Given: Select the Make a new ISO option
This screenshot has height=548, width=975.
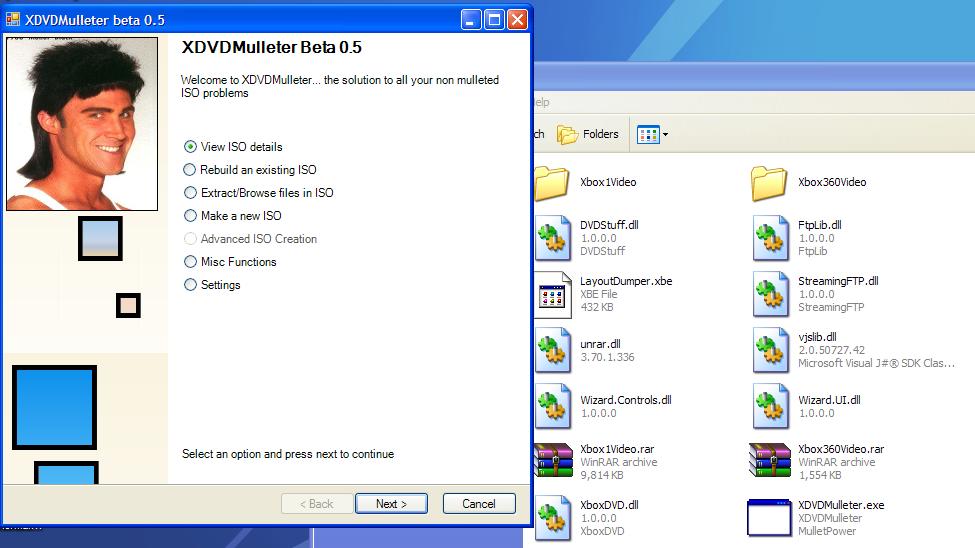Looking at the screenshot, I should pos(191,216).
